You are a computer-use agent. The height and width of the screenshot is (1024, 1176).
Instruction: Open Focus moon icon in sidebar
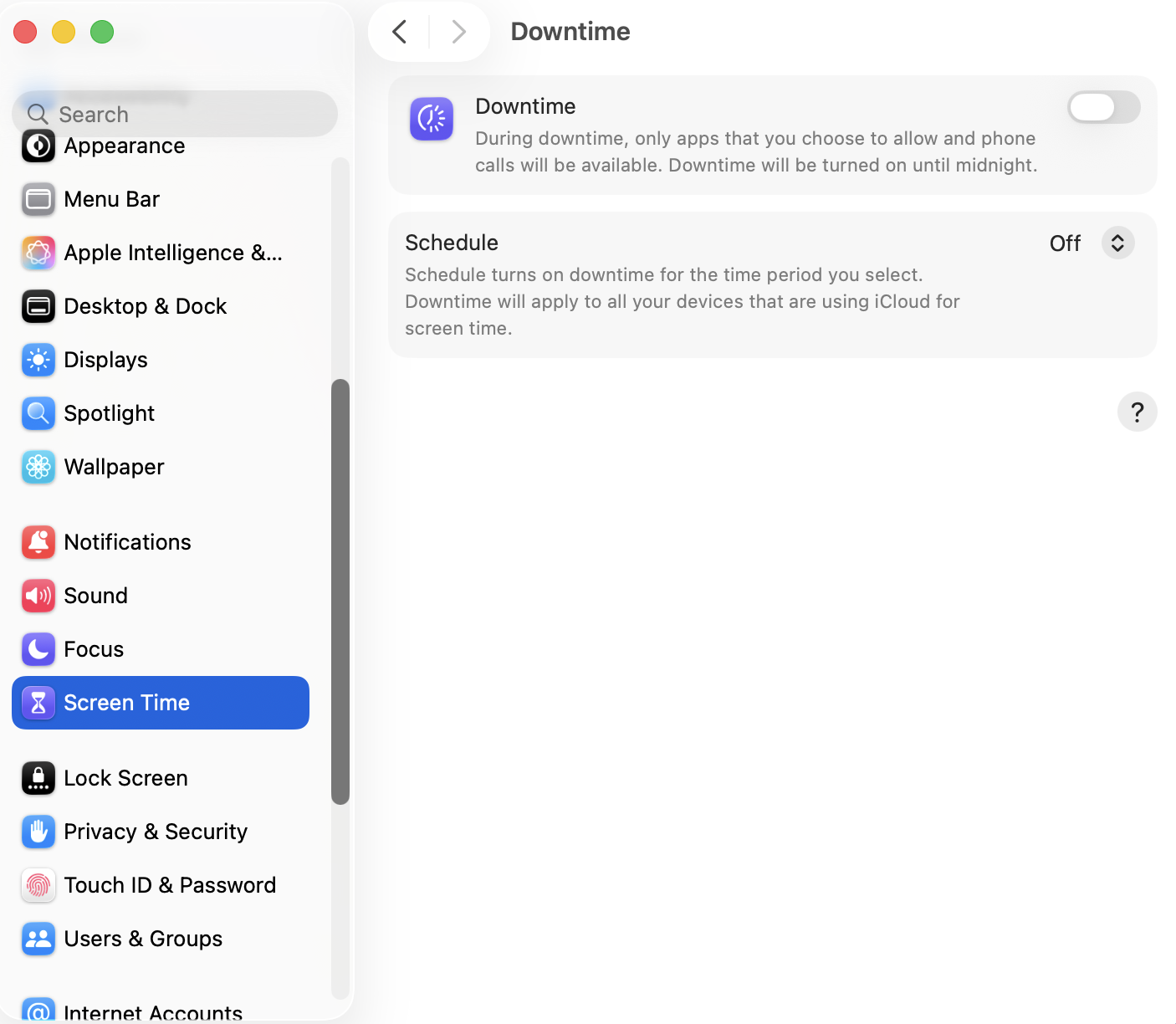[38, 649]
